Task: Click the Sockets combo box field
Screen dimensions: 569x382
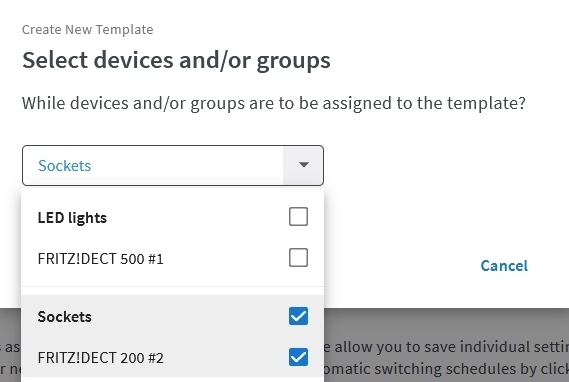Action: coord(173,165)
